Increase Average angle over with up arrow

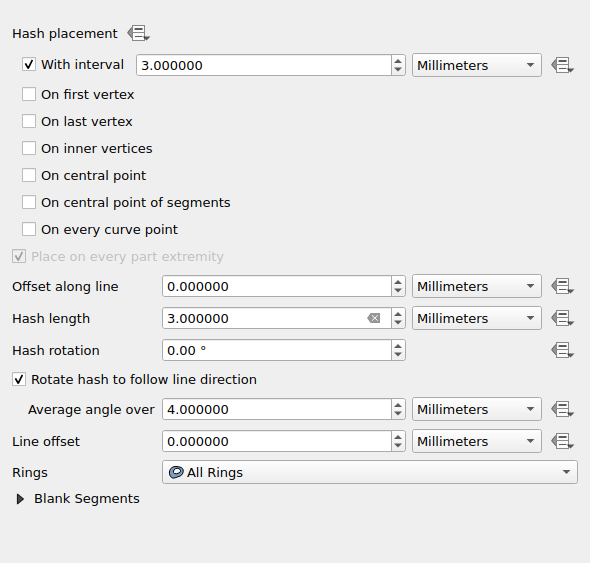[398, 404]
